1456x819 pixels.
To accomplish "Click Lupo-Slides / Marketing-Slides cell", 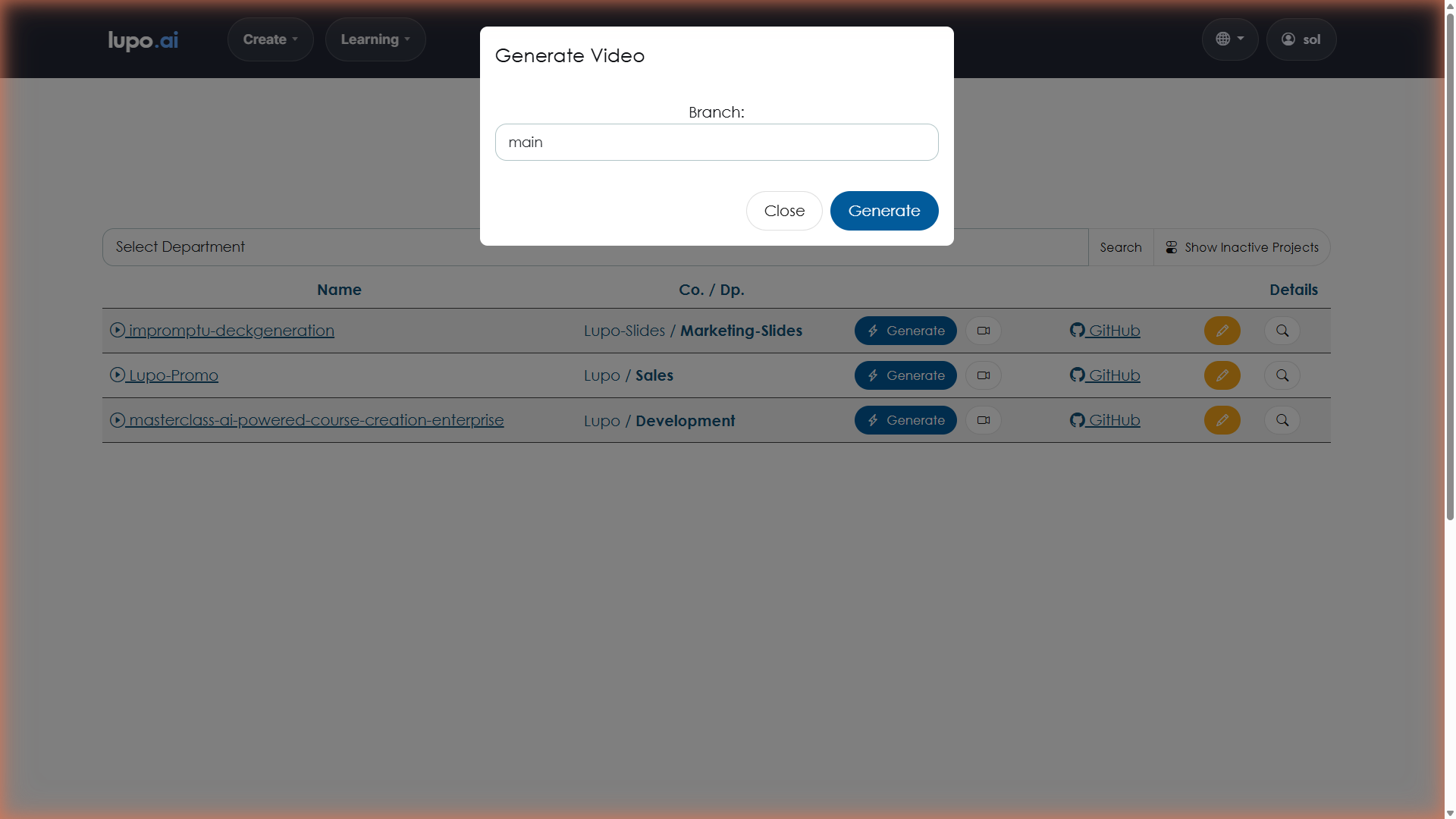I will tap(693, 331).
